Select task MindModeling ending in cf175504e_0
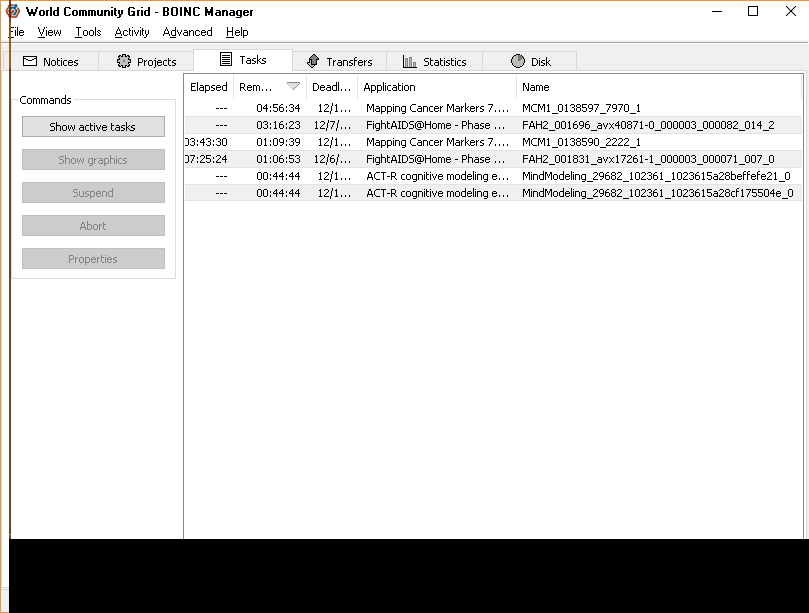 pyautogui.click(x=493, y=193)
